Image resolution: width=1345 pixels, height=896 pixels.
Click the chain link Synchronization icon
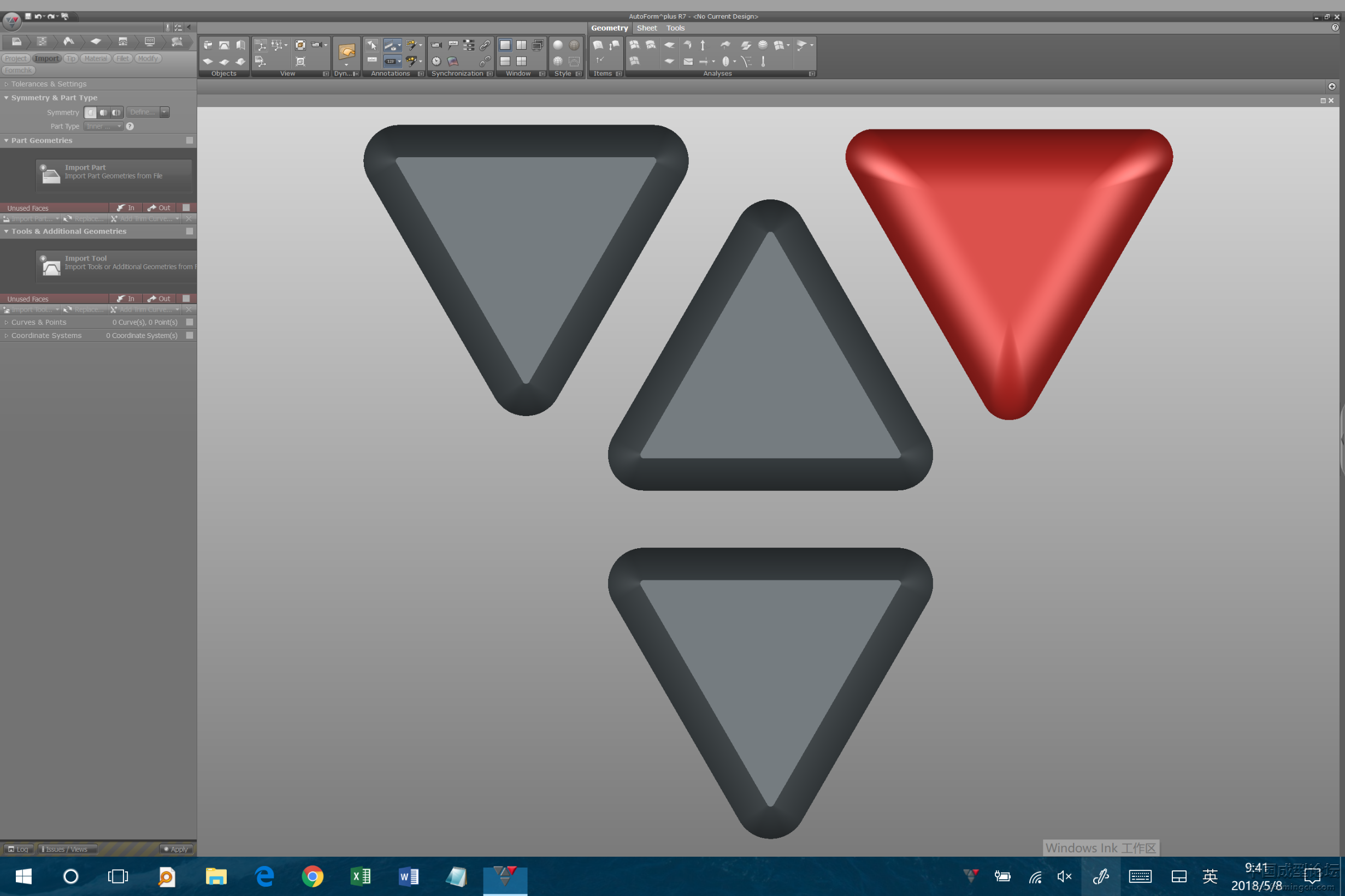coord(485,45)
